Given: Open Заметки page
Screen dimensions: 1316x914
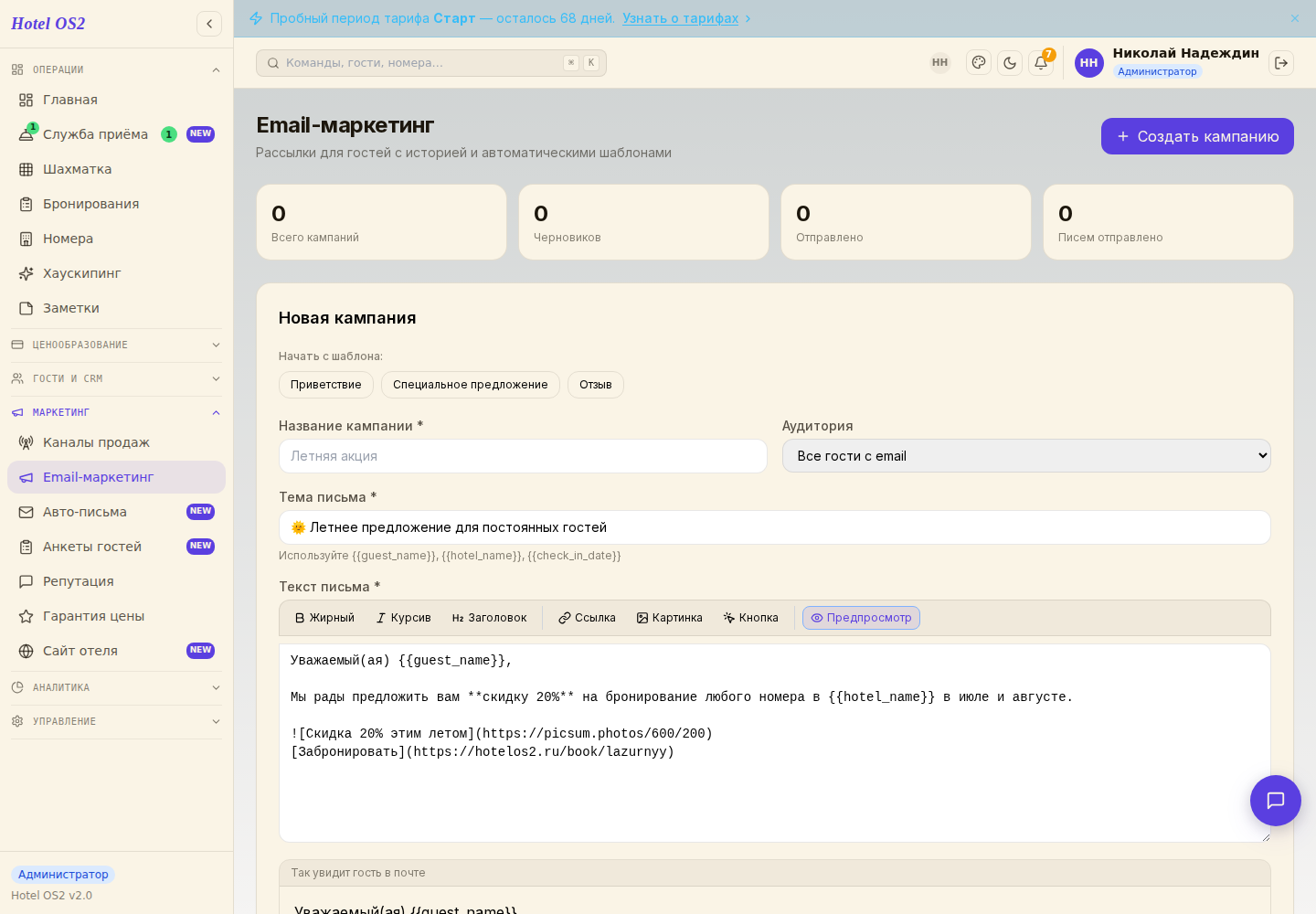Looking at the screenshot, I should point(116,308).
